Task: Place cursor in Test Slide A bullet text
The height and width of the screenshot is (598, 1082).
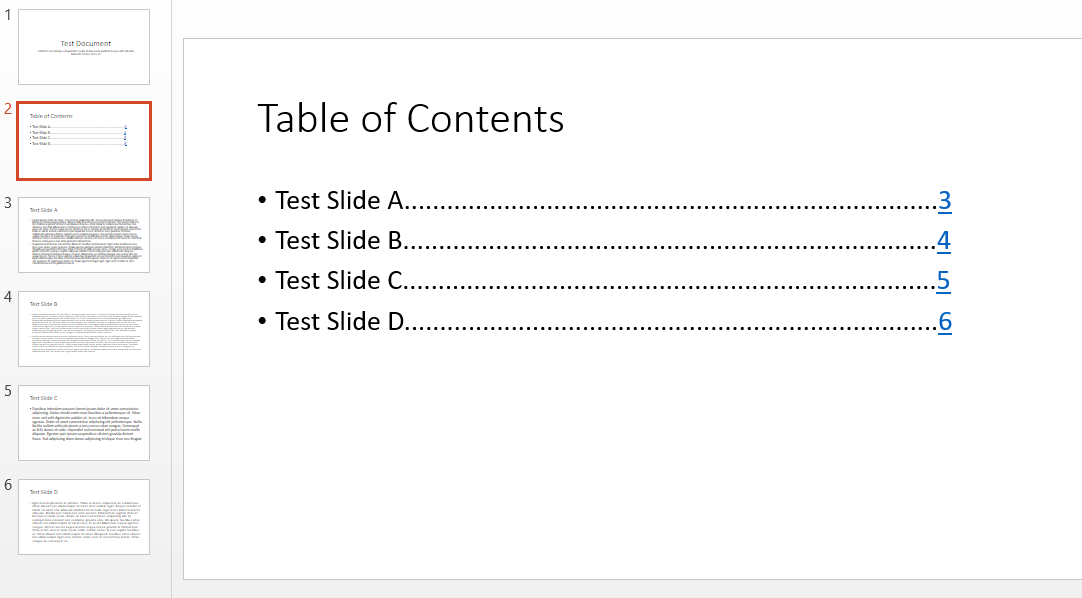Action: (338, 201)
